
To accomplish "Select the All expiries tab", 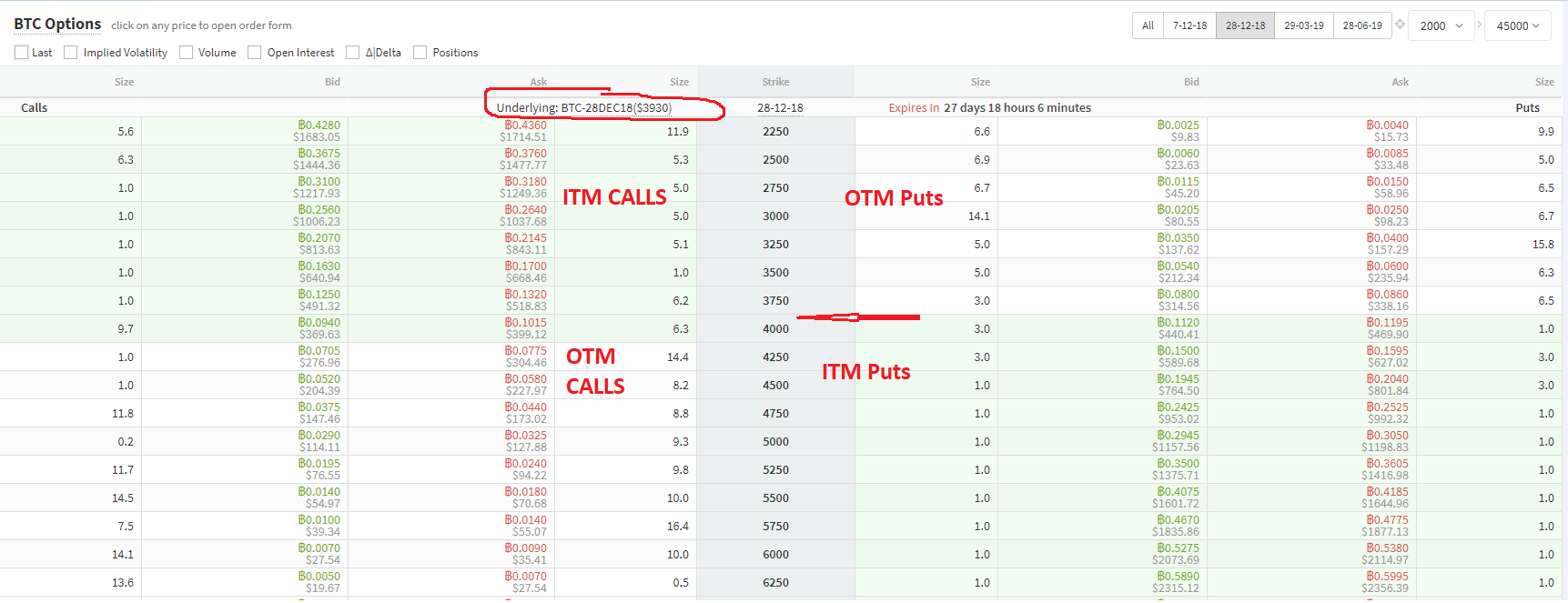I will (1148, 25).
